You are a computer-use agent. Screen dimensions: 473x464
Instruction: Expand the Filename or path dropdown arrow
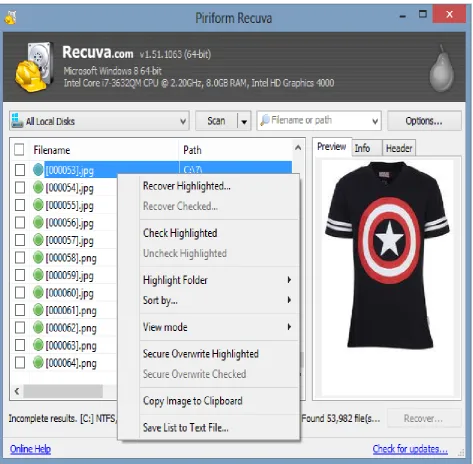tap(375, 121)
